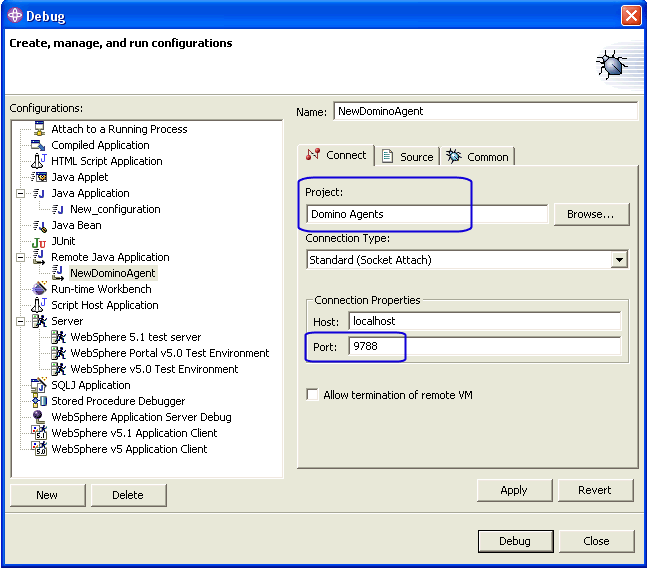Select the New_configuration tree entry
Image resolution: width=647 pixels, height=568 pixels.
[115, 209]
